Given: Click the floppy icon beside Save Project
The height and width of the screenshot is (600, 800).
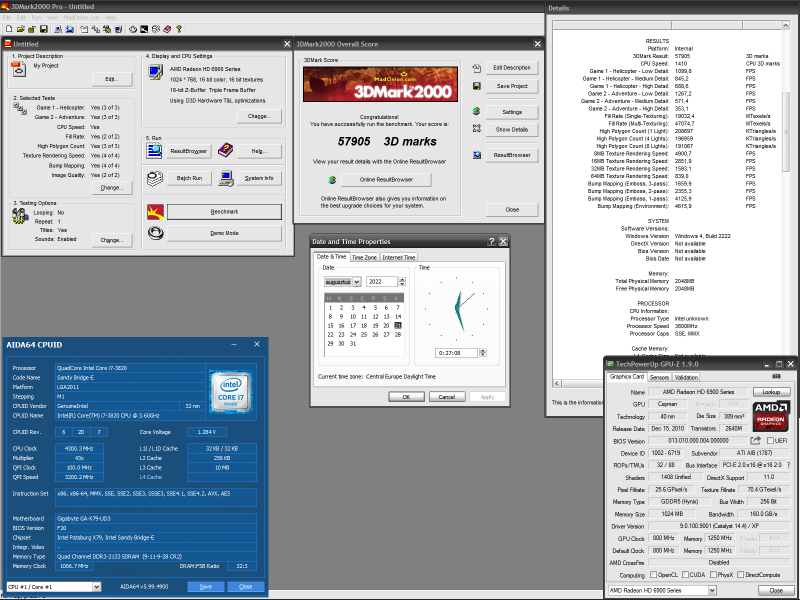Looking at the screenshot, I should (477, 86).
